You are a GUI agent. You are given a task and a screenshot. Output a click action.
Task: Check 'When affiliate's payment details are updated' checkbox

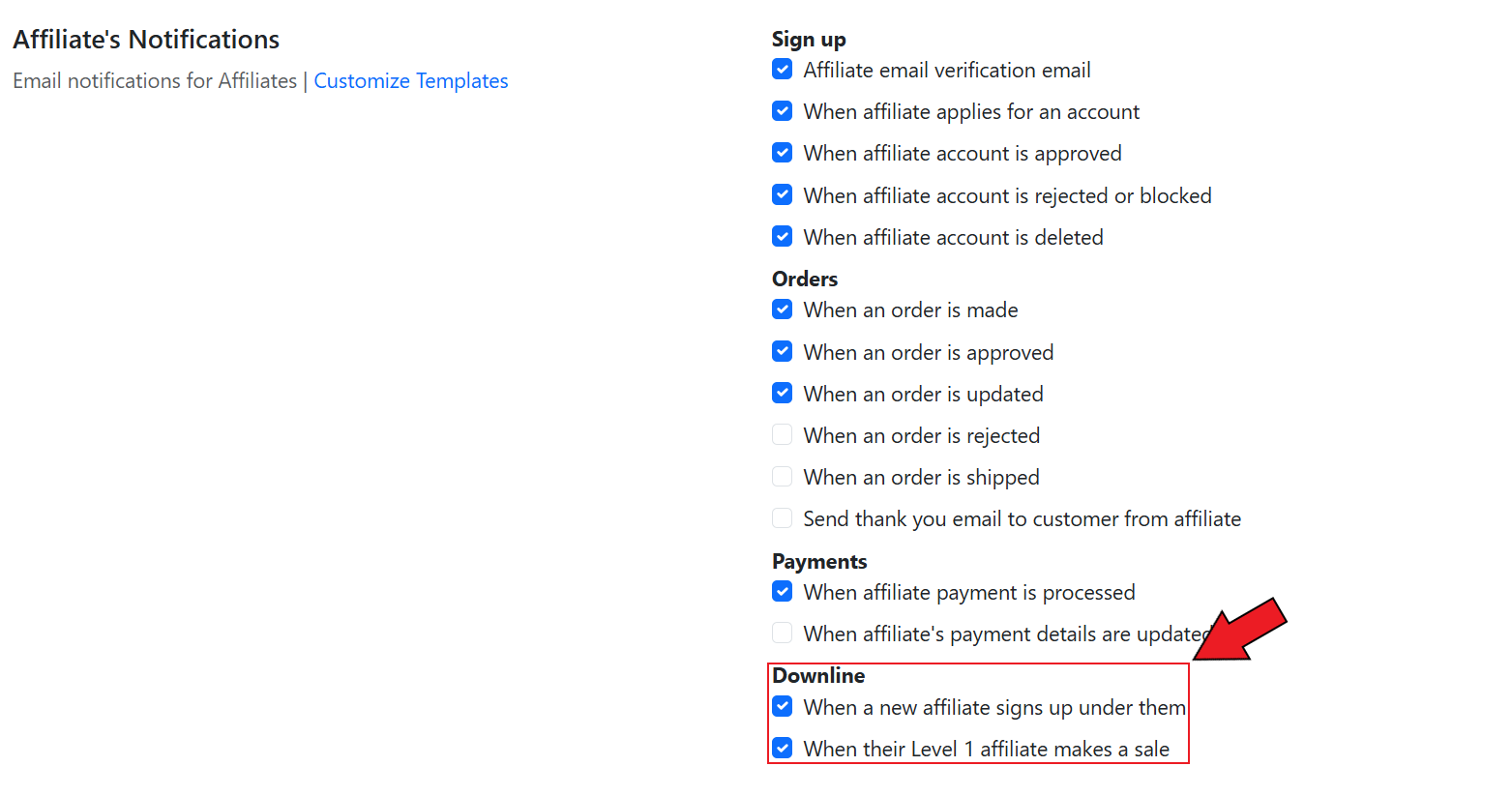(783, 634)
